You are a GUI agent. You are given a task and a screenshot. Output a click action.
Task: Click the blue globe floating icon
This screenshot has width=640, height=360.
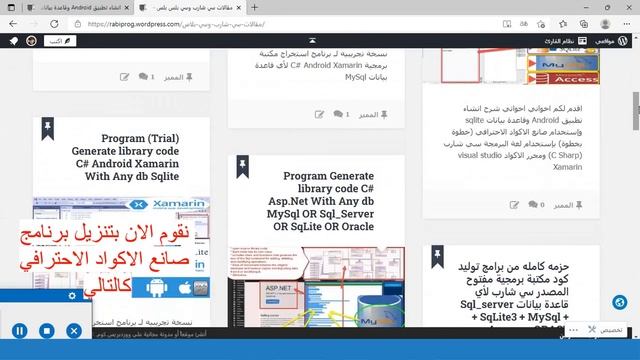coord(620,302)
